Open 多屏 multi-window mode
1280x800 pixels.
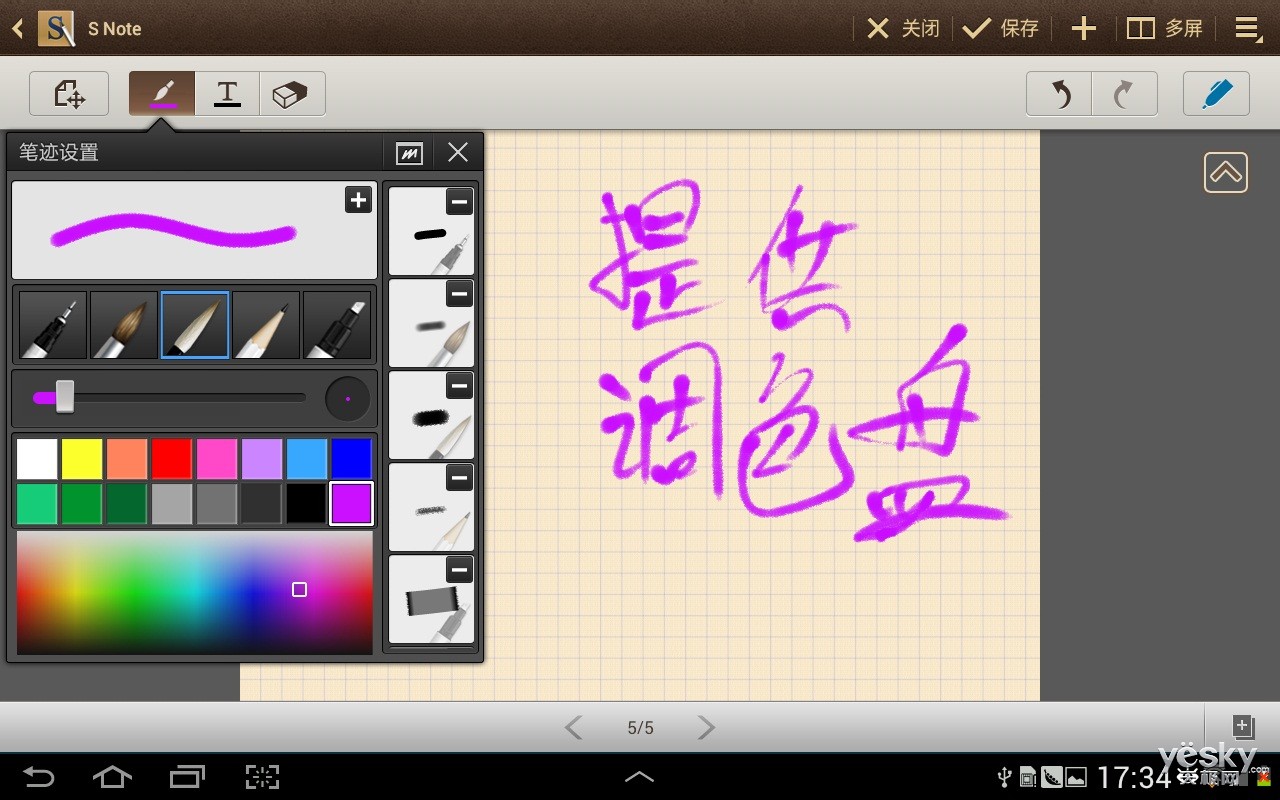(1165, 28)
